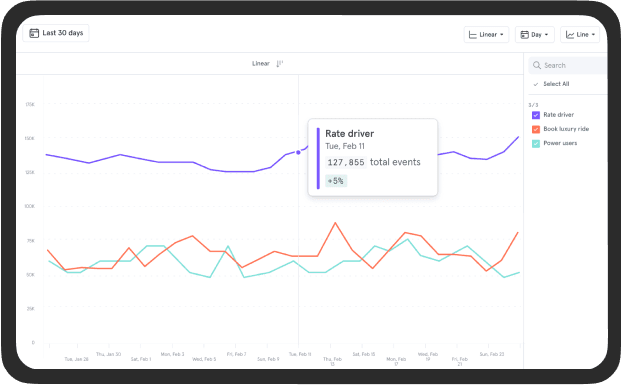622x385 pixels.
Task: Click the Sun, Feb 9 x-axis label
Action: (268, 359)
